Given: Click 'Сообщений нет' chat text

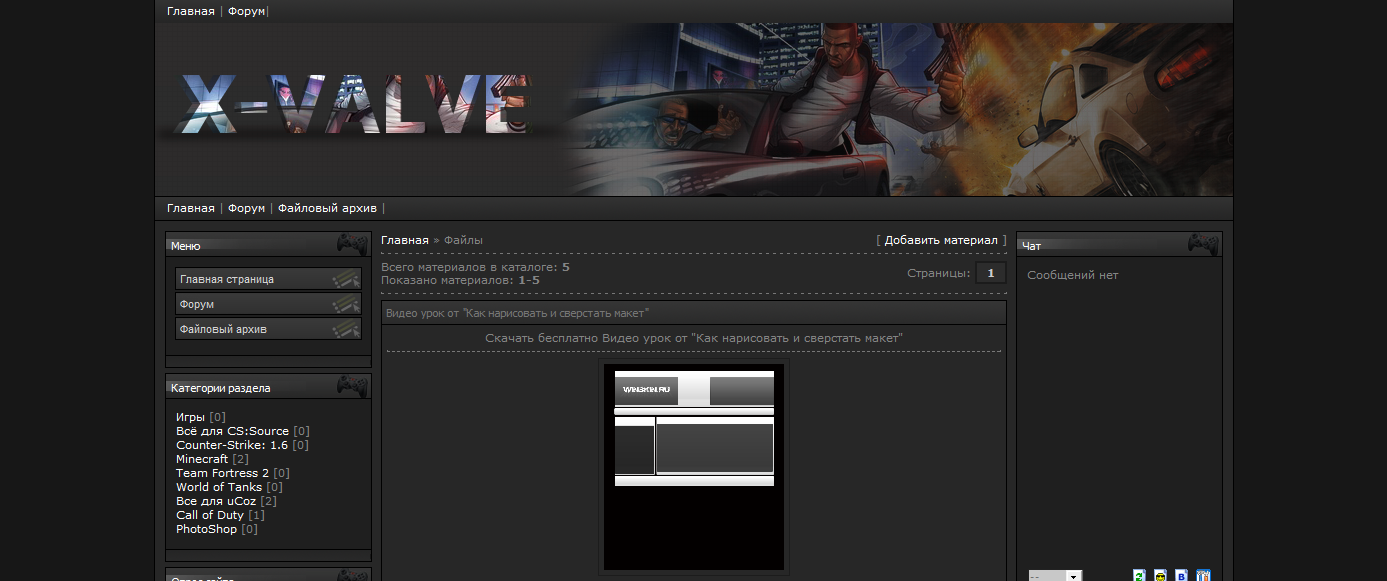Looking at the screenshot, I should [1073, 275].
